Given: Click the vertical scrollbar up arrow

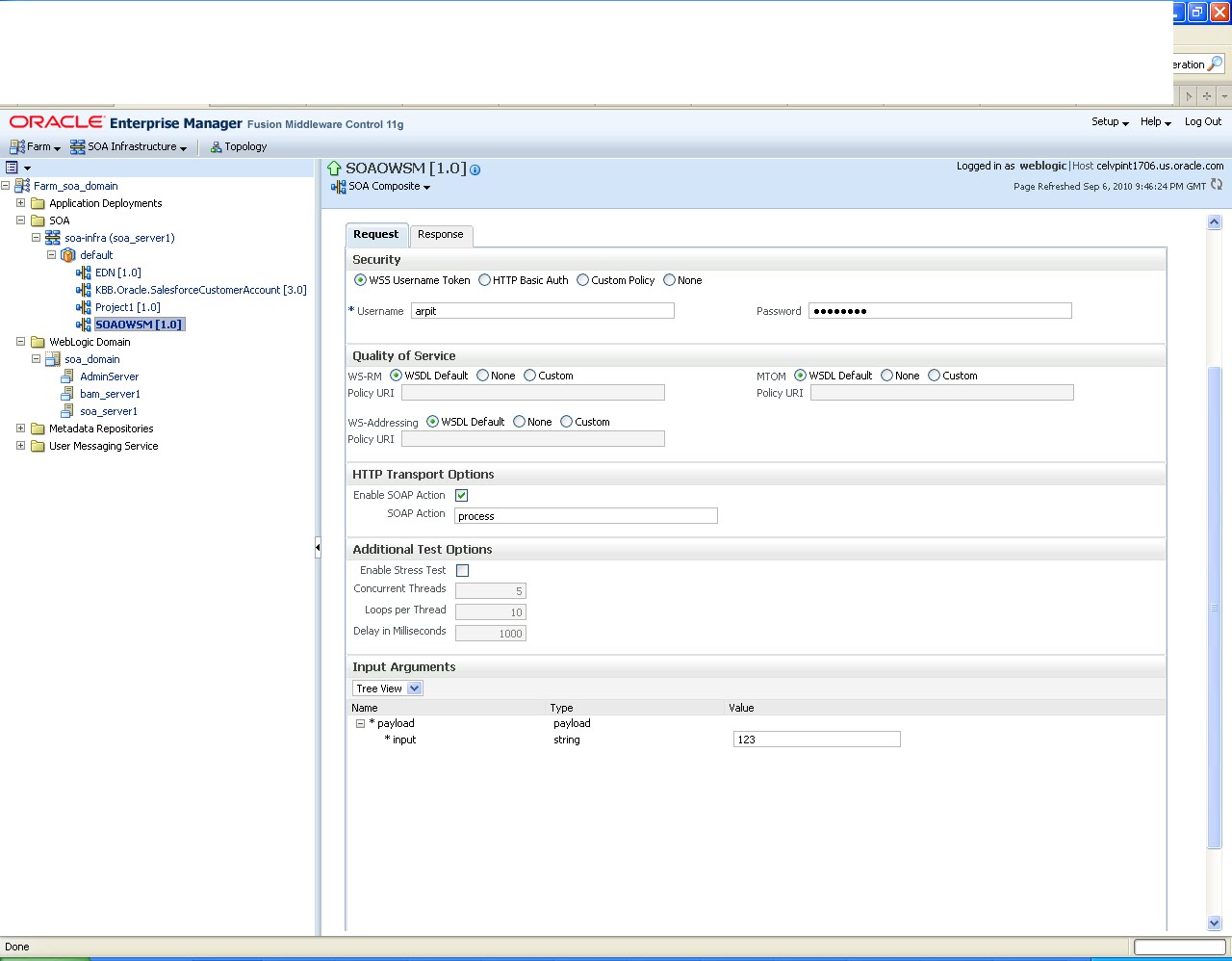Looking at the screenshot, I should (1214, 222).
